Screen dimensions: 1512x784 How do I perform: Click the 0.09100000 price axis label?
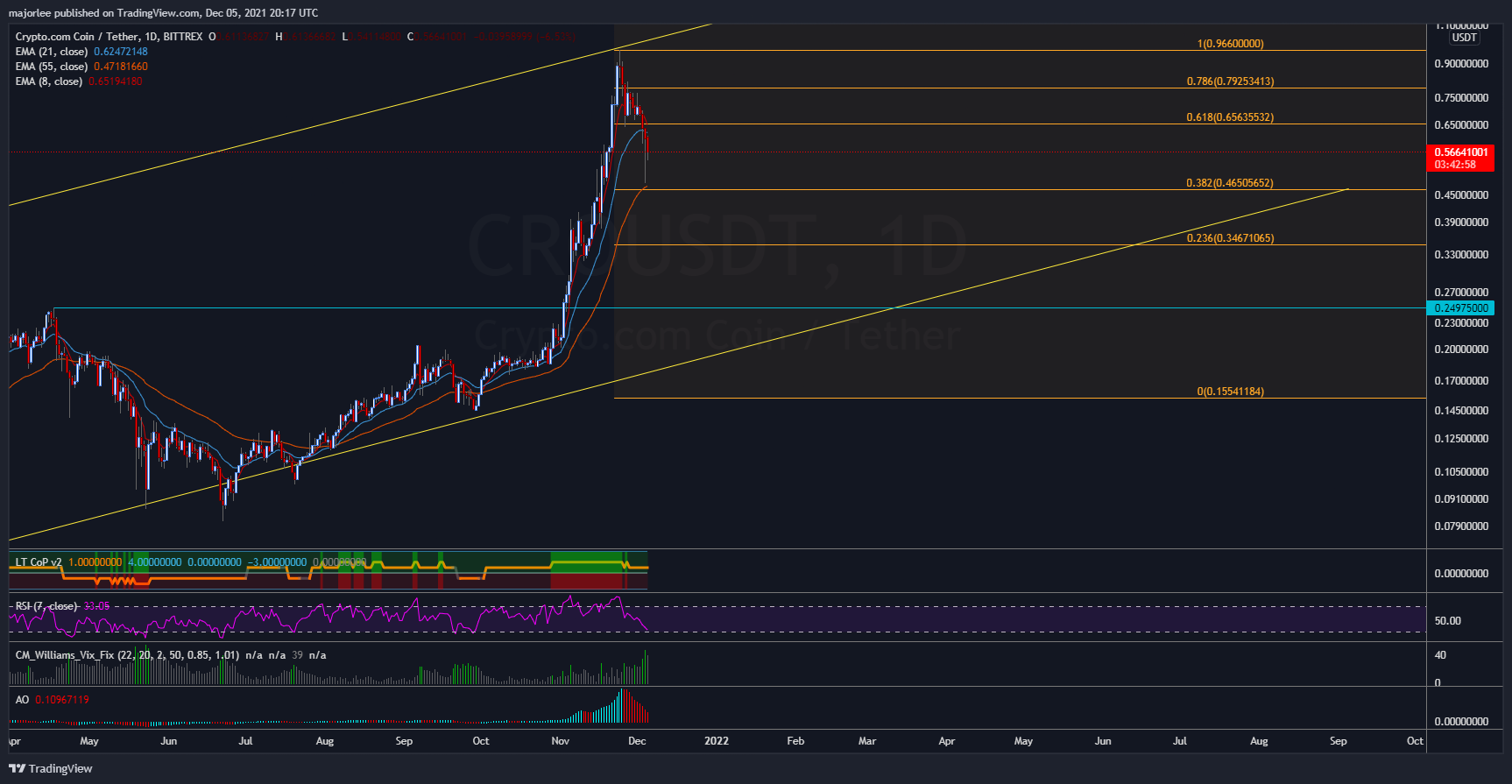[1461, 499]
